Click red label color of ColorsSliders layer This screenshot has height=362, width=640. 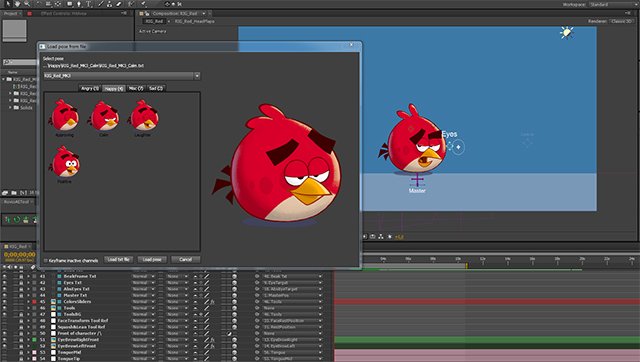pyautogui.click(x=34, y=302)
